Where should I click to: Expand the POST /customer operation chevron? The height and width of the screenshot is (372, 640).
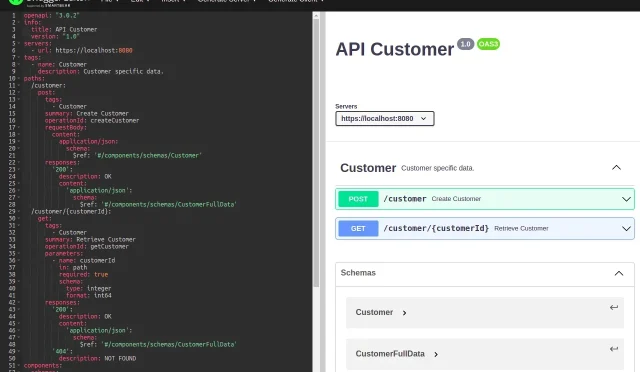(x=626, y=199)
